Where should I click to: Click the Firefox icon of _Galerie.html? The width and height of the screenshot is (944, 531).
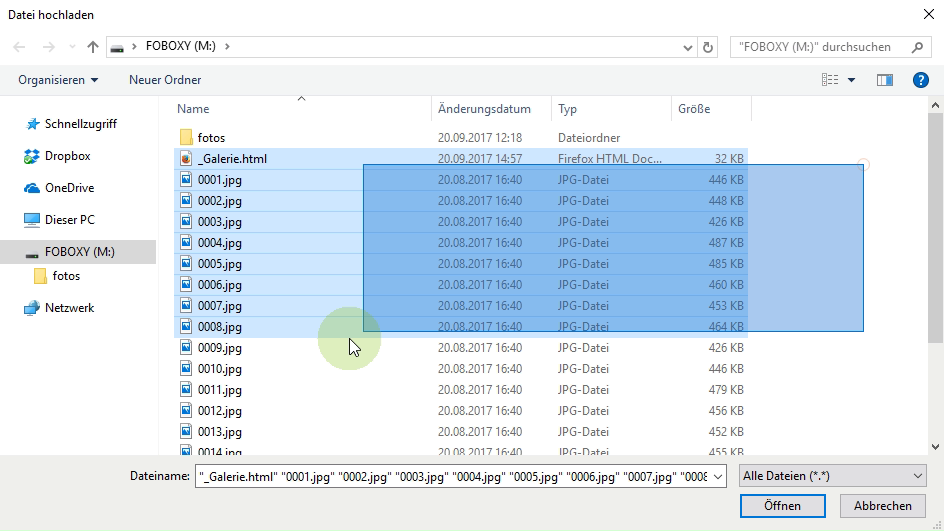click(x=185, y=159)
